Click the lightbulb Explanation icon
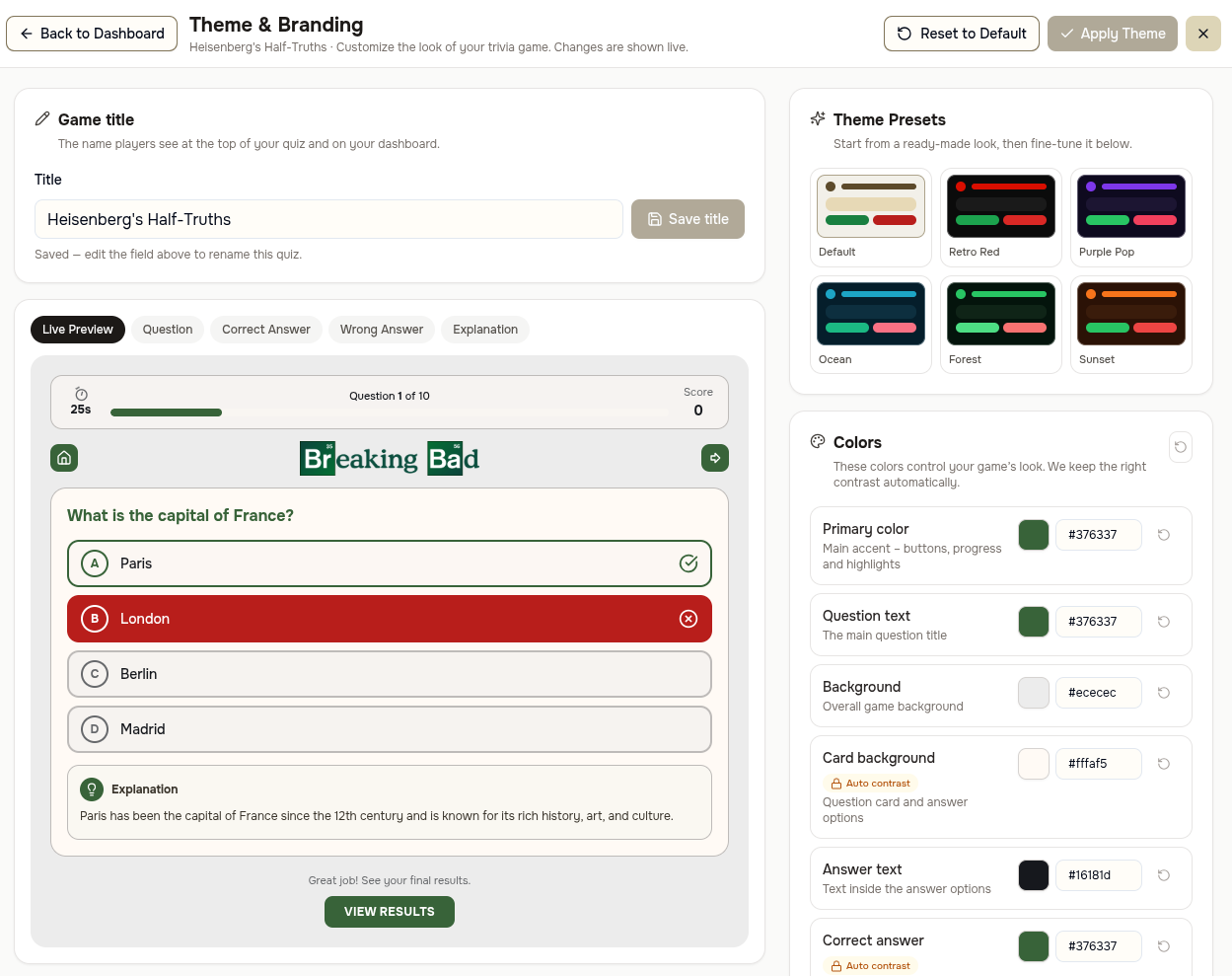Screen dimensions: 1232x976 pyautogui.click(x=92, y=789)
